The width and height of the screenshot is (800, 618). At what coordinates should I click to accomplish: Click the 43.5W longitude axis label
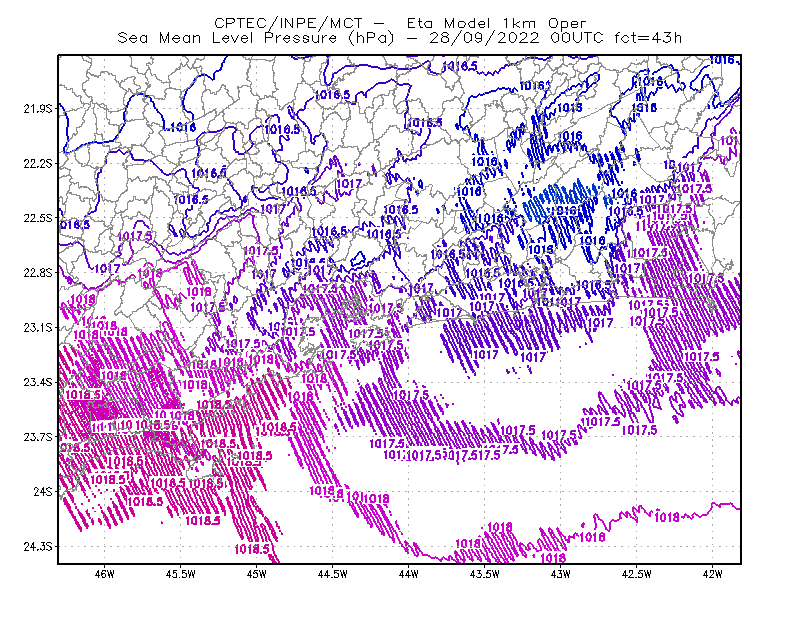pyautogui.click(x=485, y=574)
